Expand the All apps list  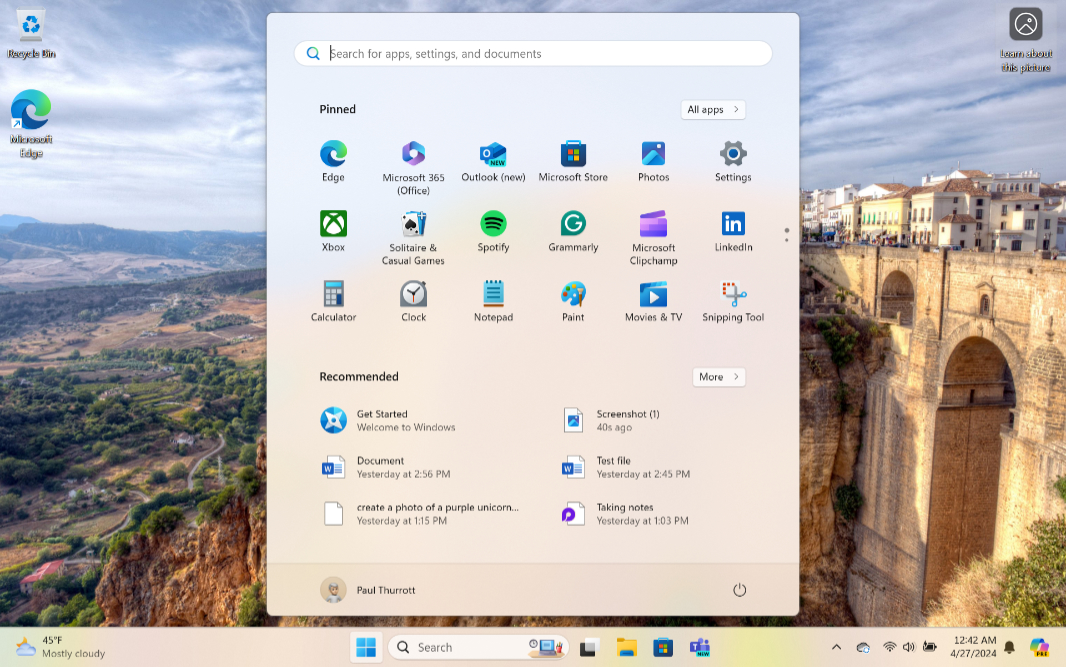(x=712, y=109)
